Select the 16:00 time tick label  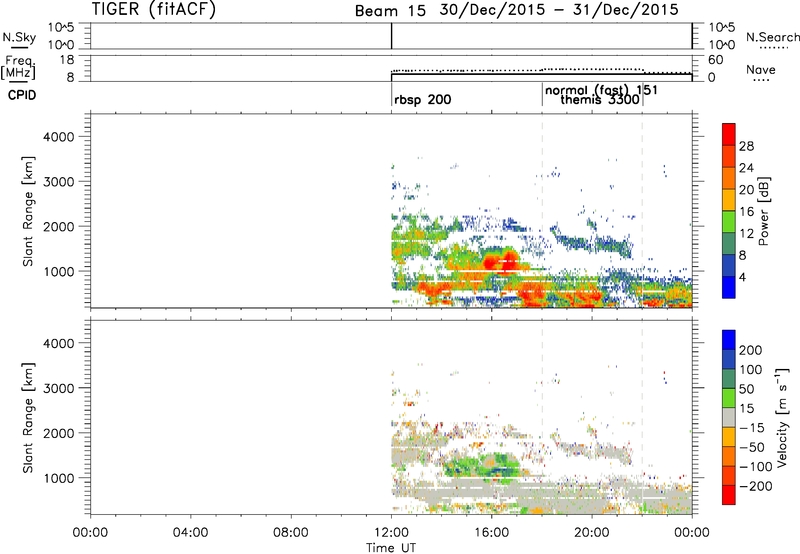(491, 533)
